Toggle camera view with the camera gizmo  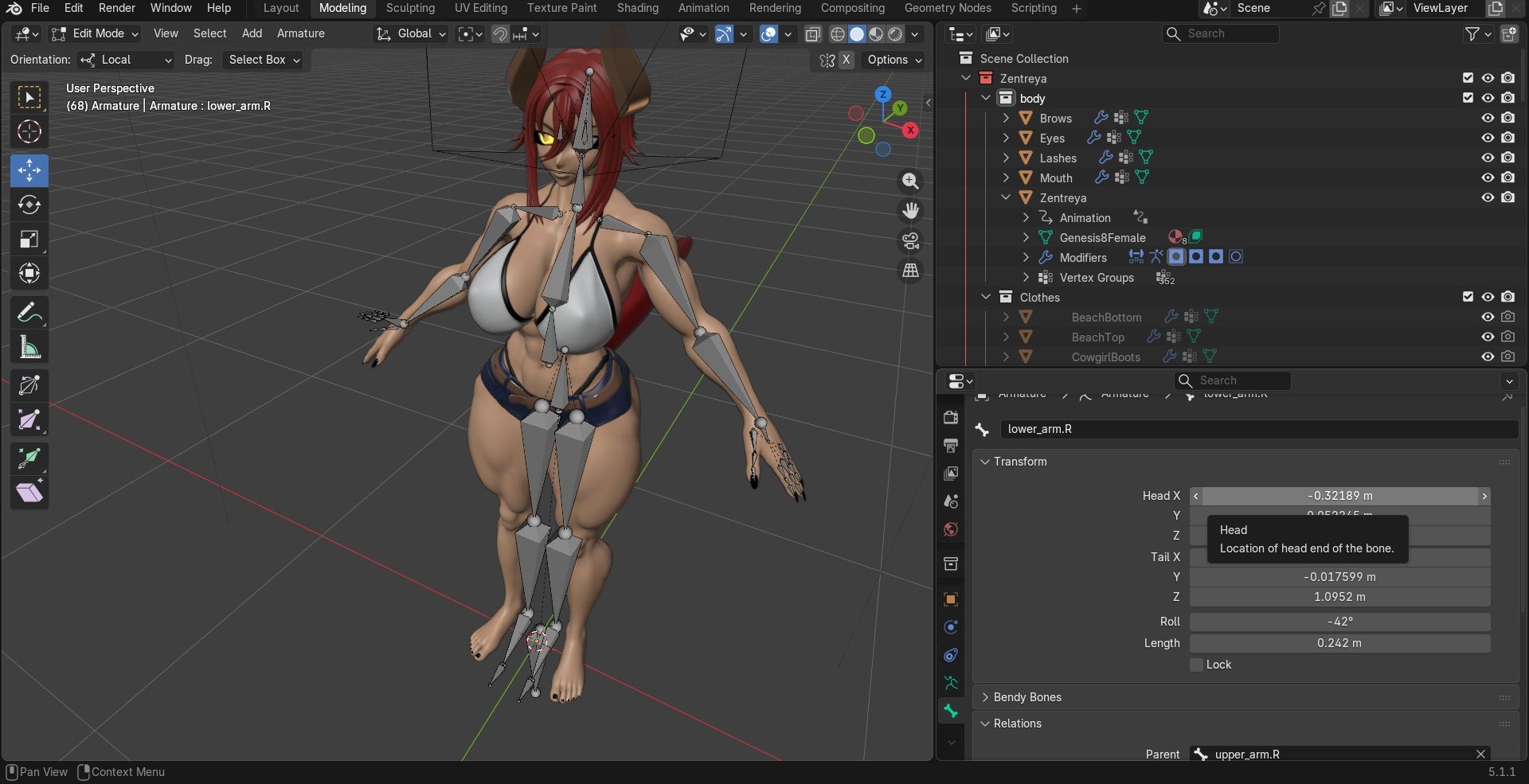[910, 240]
